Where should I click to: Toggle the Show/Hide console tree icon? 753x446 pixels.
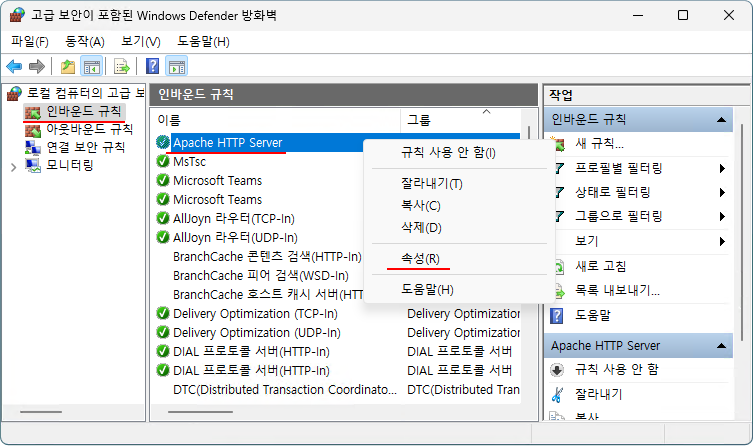[91, 66]
